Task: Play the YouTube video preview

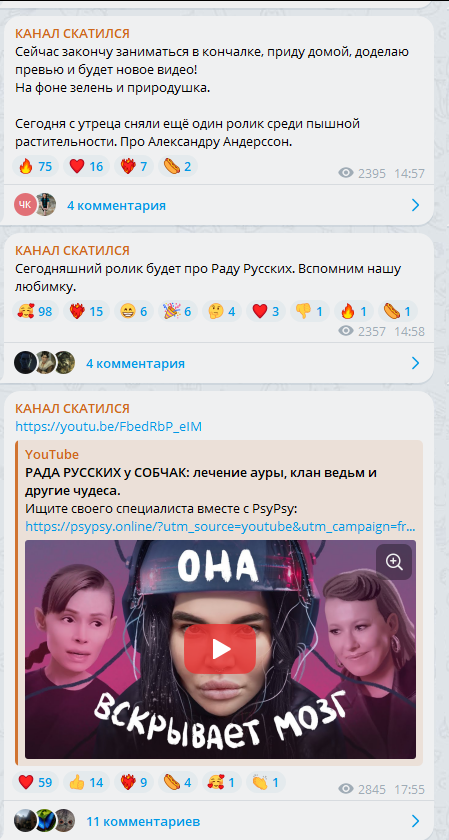Action: click(x=220, y=649)
